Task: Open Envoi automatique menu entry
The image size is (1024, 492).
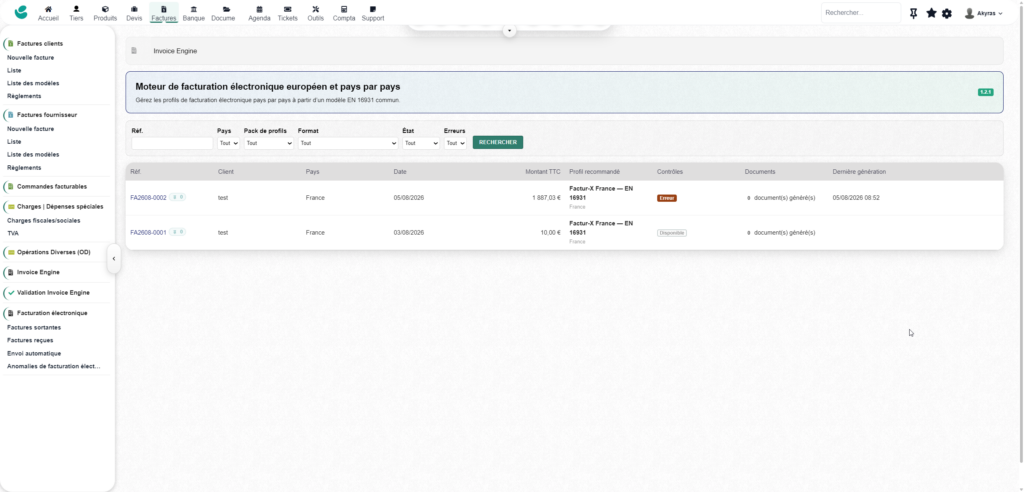Action: point(34,353)
